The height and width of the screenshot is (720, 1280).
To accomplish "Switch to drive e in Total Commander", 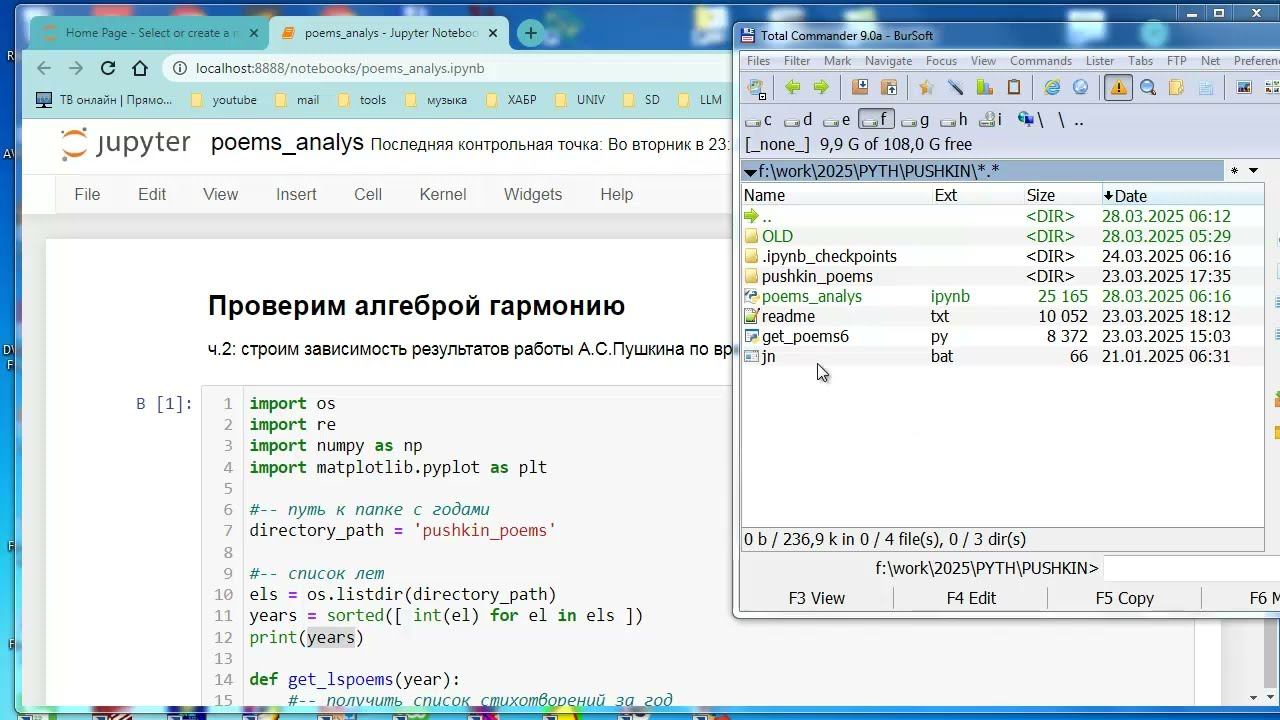I will (x=837, y=120).
